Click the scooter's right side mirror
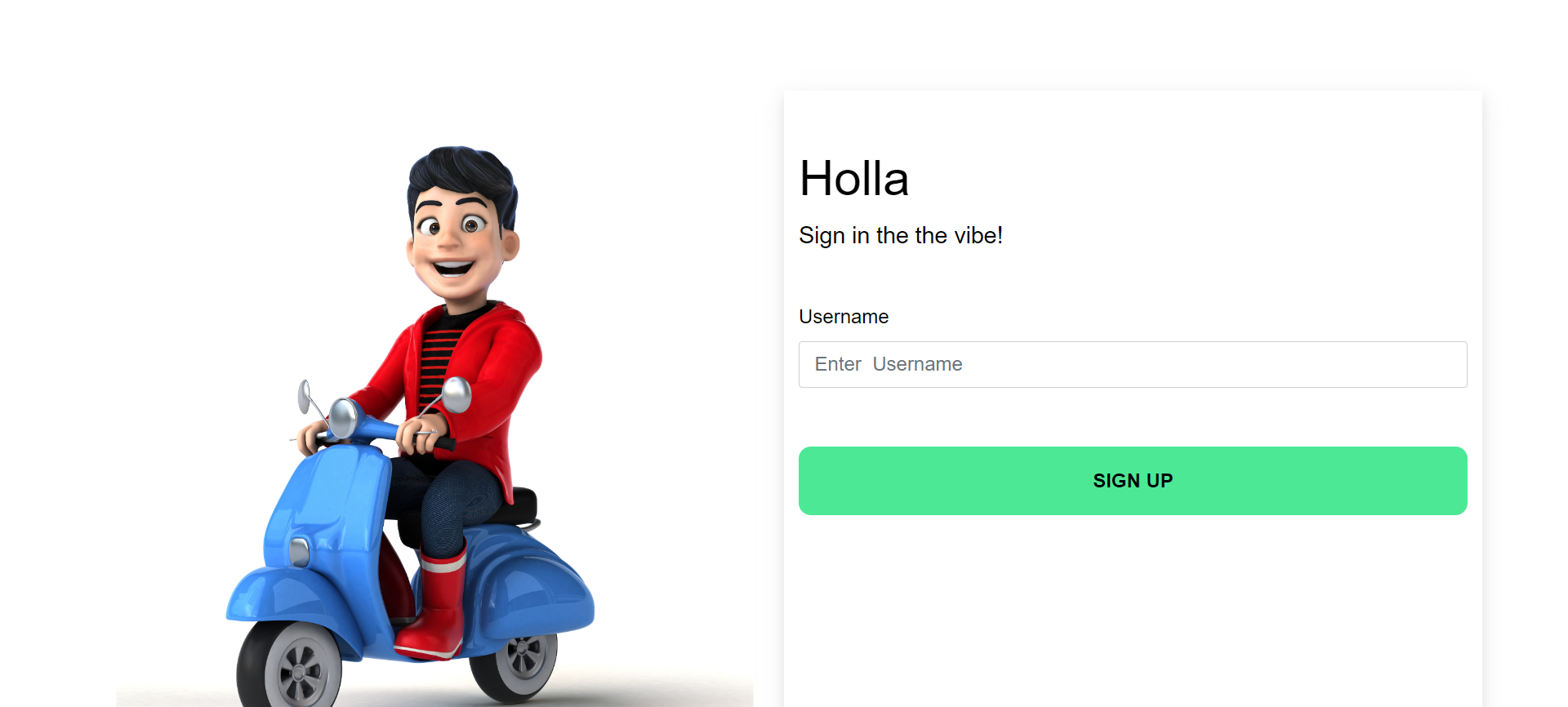Image resolution: width=1568 pixels, height=707 pixels. [457, 394]
